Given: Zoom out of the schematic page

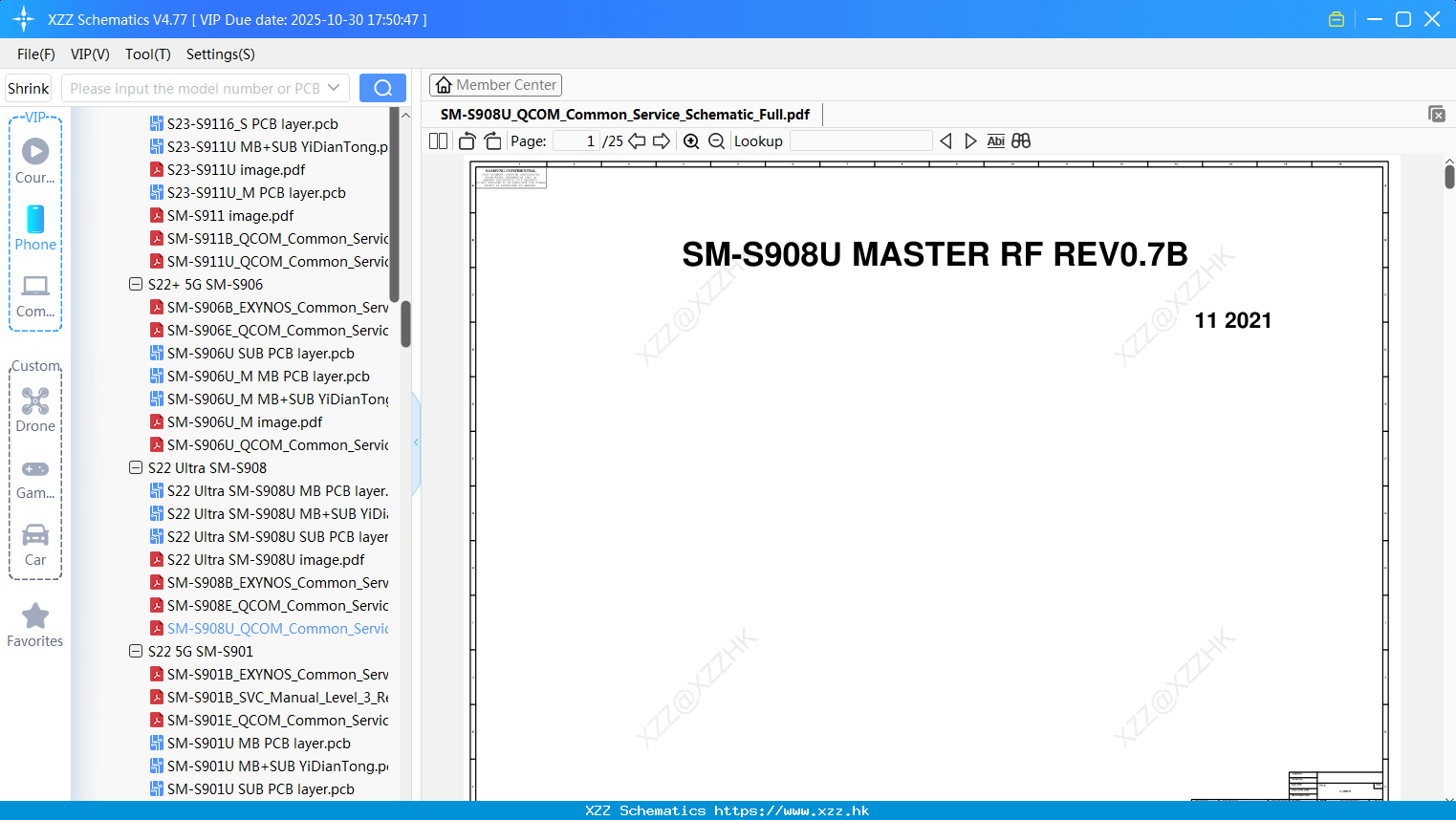Looking at the screenshot, I should [x=715, y=140].
